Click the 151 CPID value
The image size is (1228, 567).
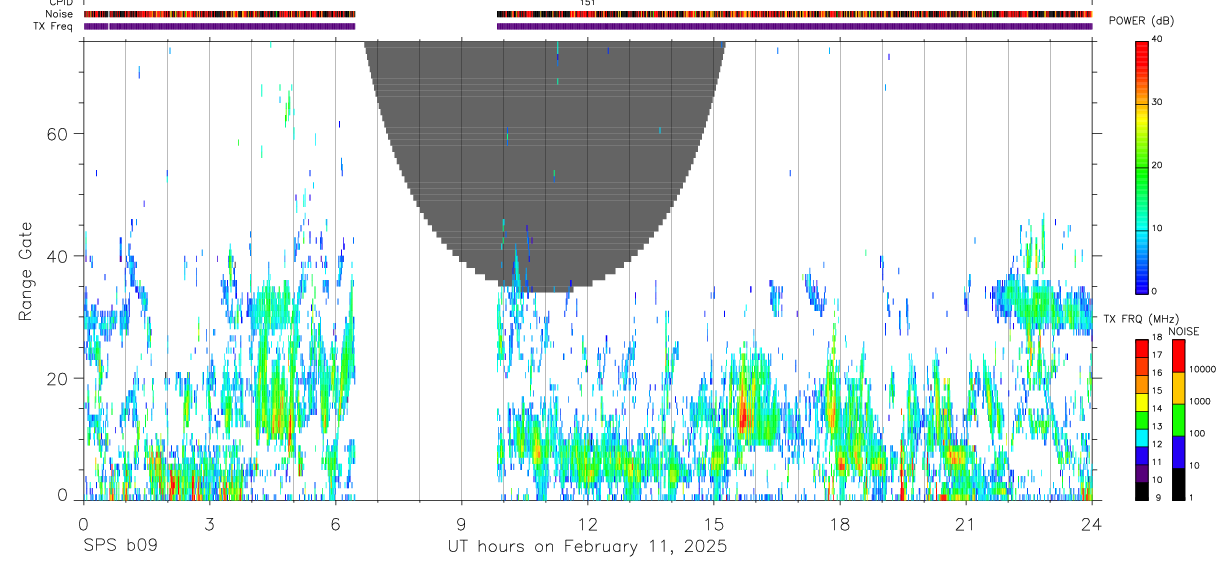(x=588, y=3)
